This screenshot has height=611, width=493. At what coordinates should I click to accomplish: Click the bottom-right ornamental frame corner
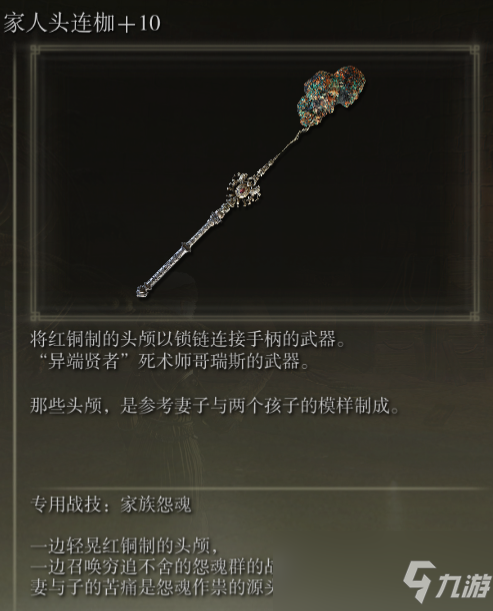coord(474,316)
